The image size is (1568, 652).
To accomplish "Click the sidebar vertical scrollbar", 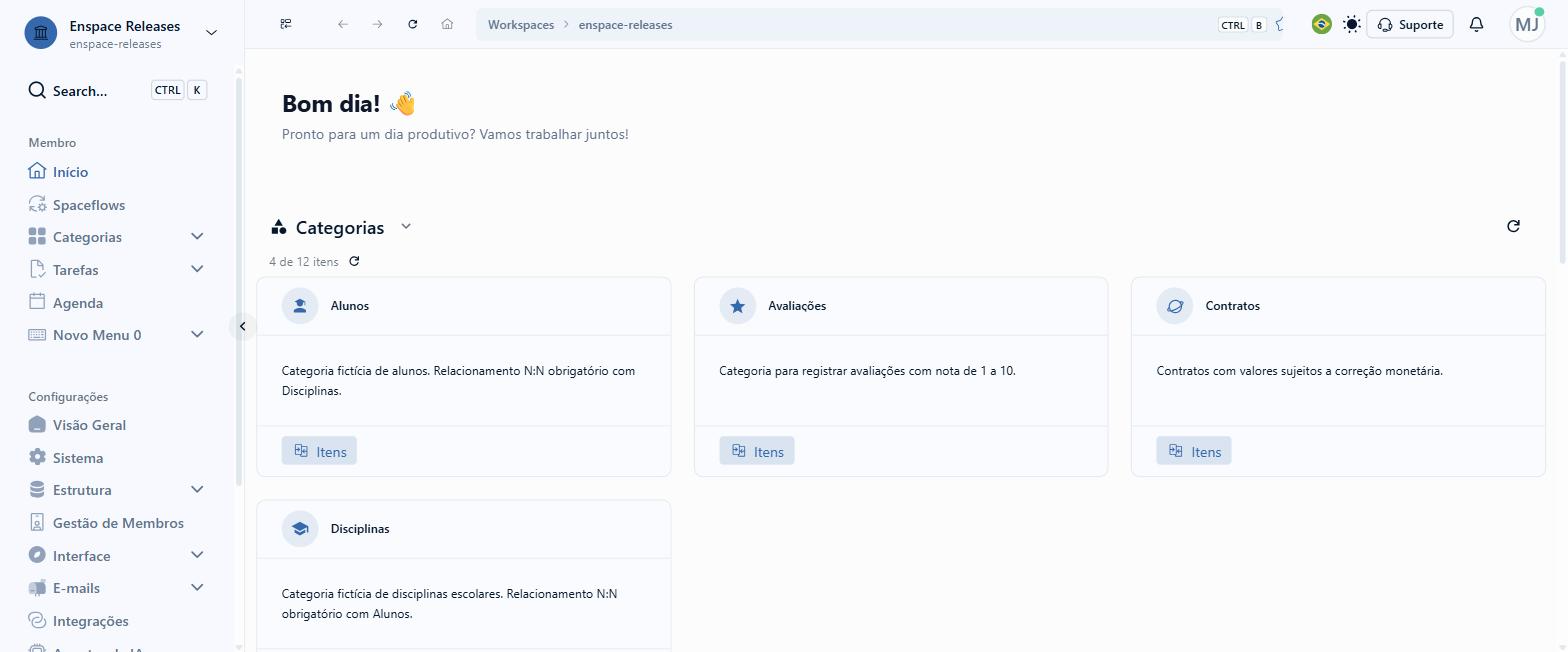I will point(238,280).
